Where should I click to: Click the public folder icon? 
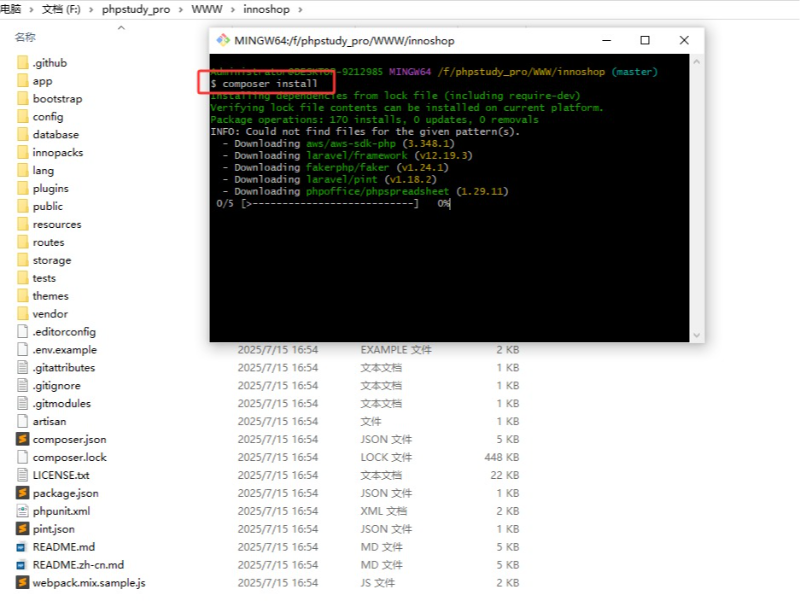click(x=22, y=206)
